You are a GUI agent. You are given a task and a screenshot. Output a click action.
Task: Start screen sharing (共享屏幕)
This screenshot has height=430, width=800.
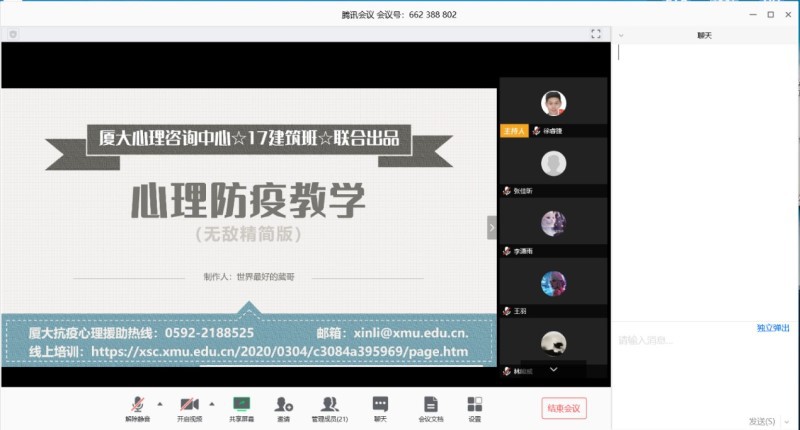tap(241, 404)
